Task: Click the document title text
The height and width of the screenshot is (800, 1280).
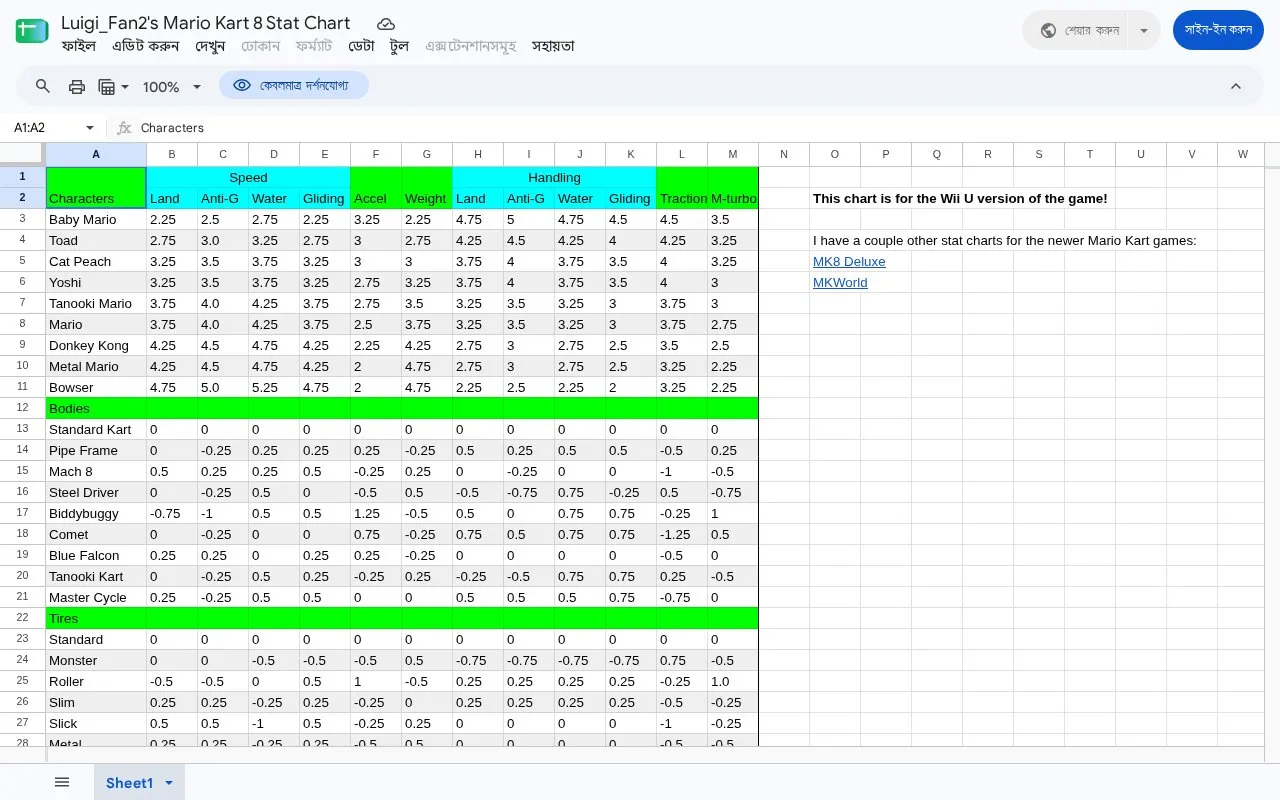Action: point(205,22)
